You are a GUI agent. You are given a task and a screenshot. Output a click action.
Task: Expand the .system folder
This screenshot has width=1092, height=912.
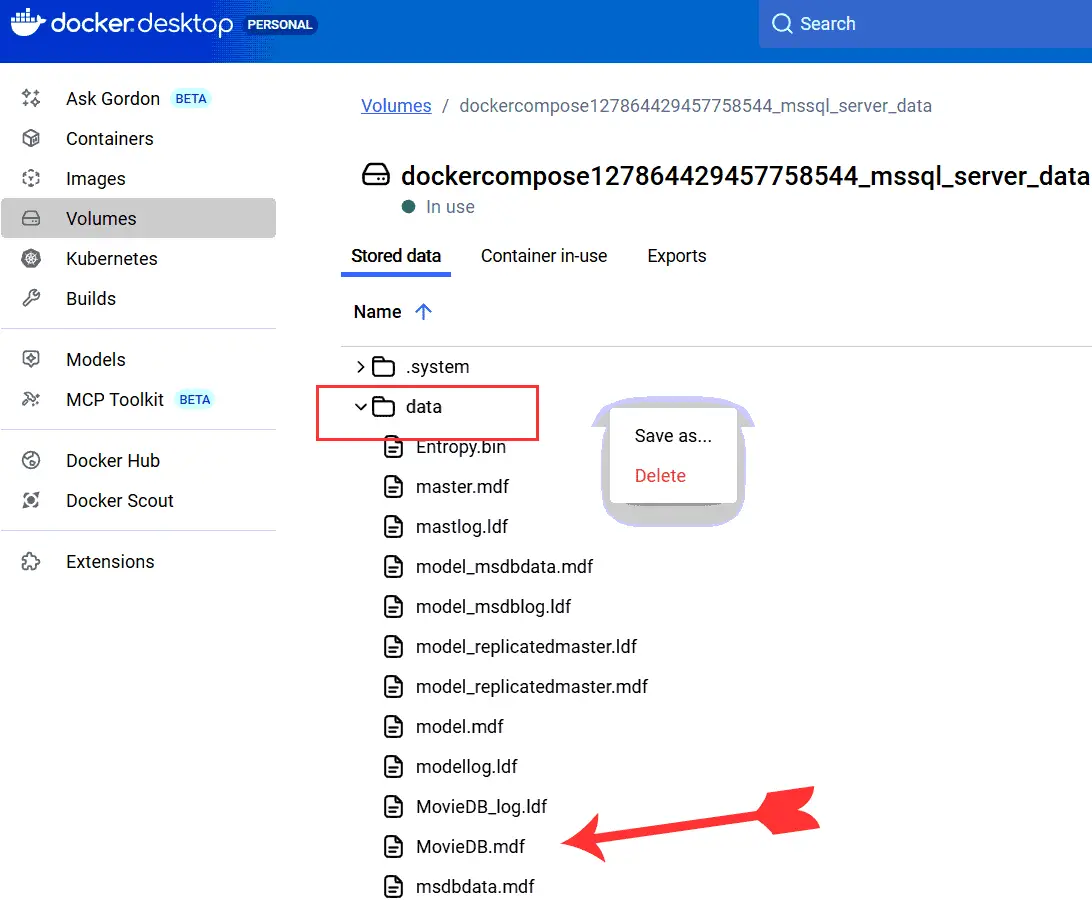click(360, 366)
